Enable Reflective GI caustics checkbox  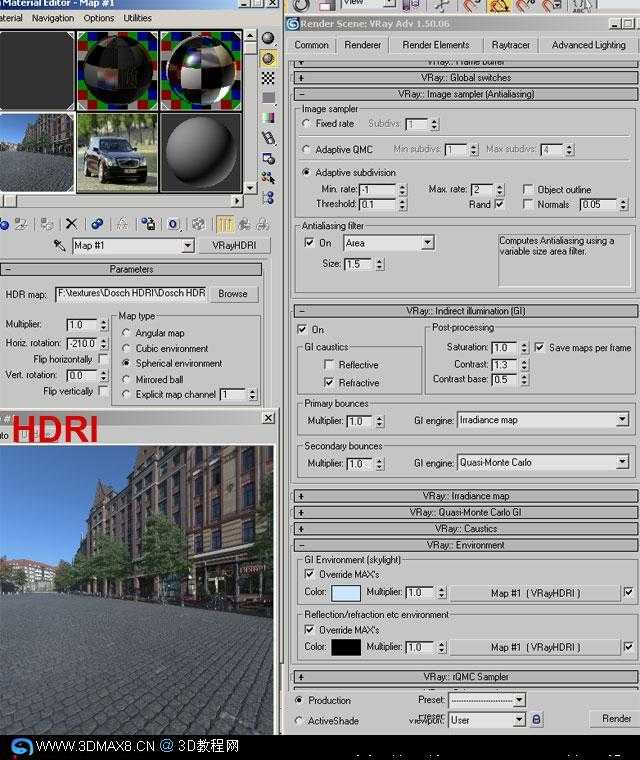click(x=329, y=364)
